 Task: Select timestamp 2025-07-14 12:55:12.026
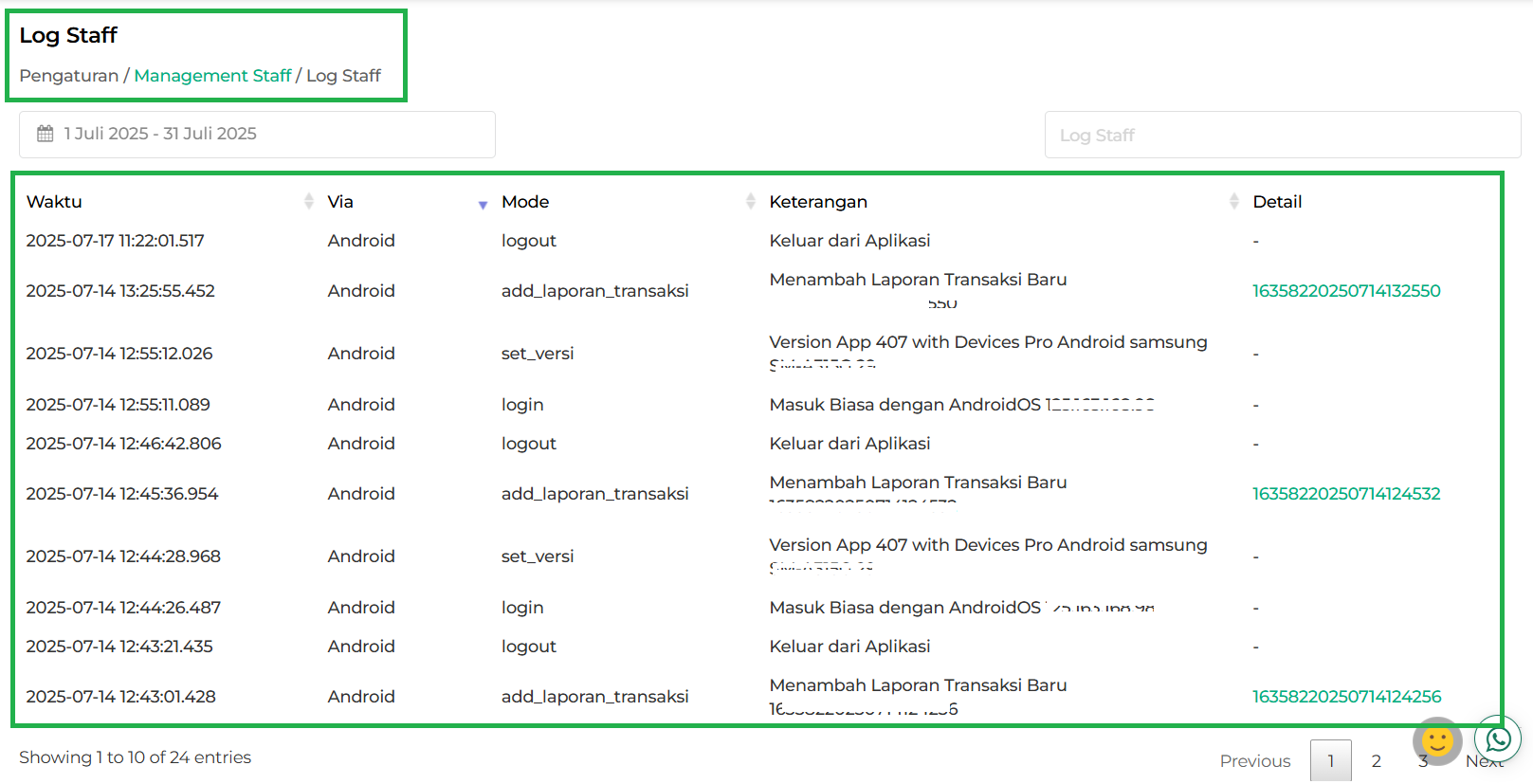119,354
